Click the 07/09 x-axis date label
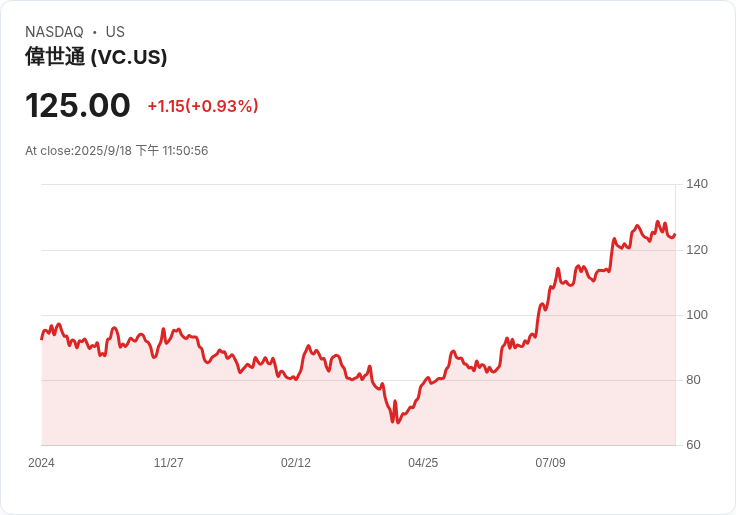 [550, 463]
